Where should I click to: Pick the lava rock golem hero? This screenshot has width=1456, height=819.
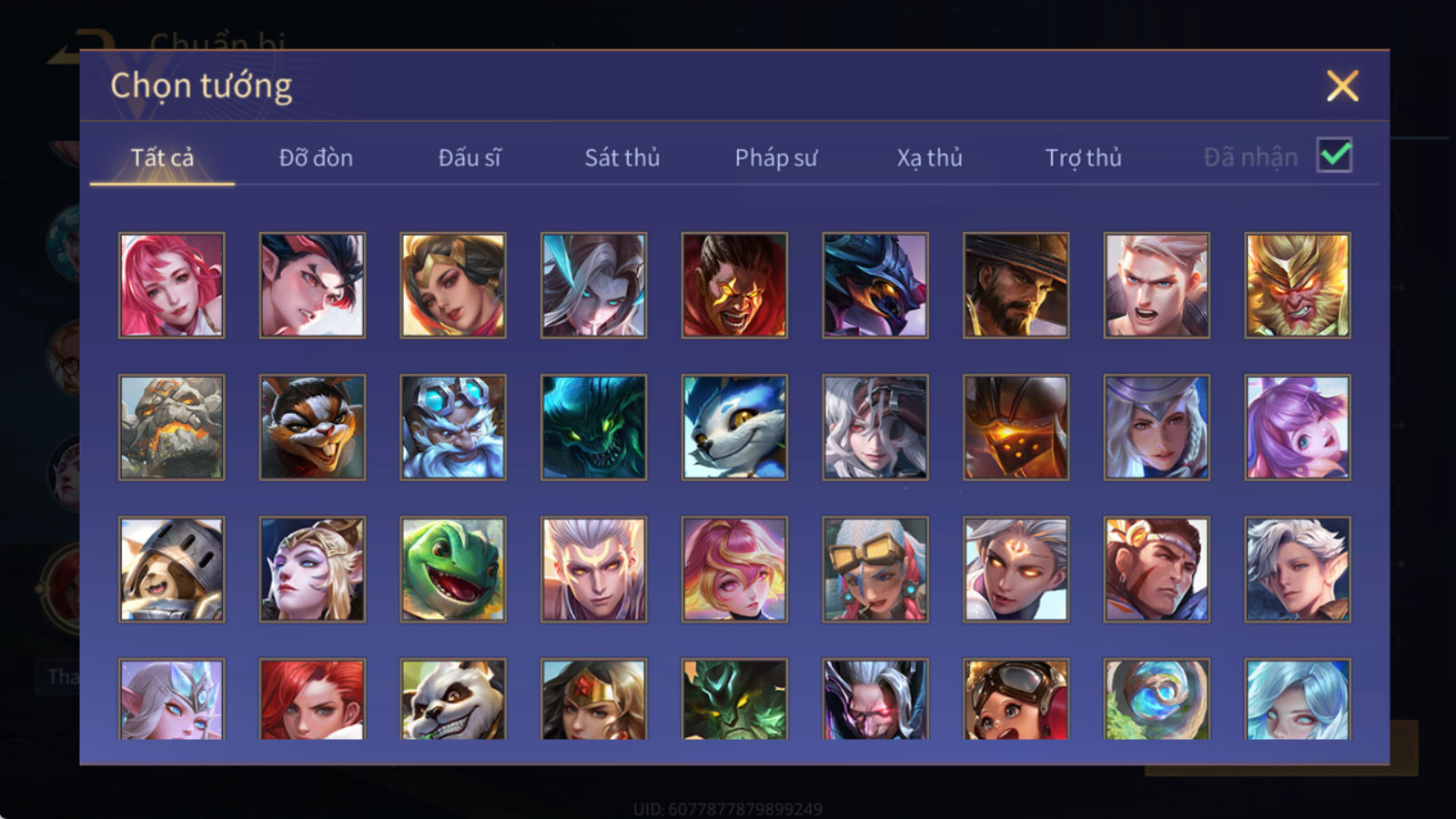pyautogui.click(x=171, y=427)
